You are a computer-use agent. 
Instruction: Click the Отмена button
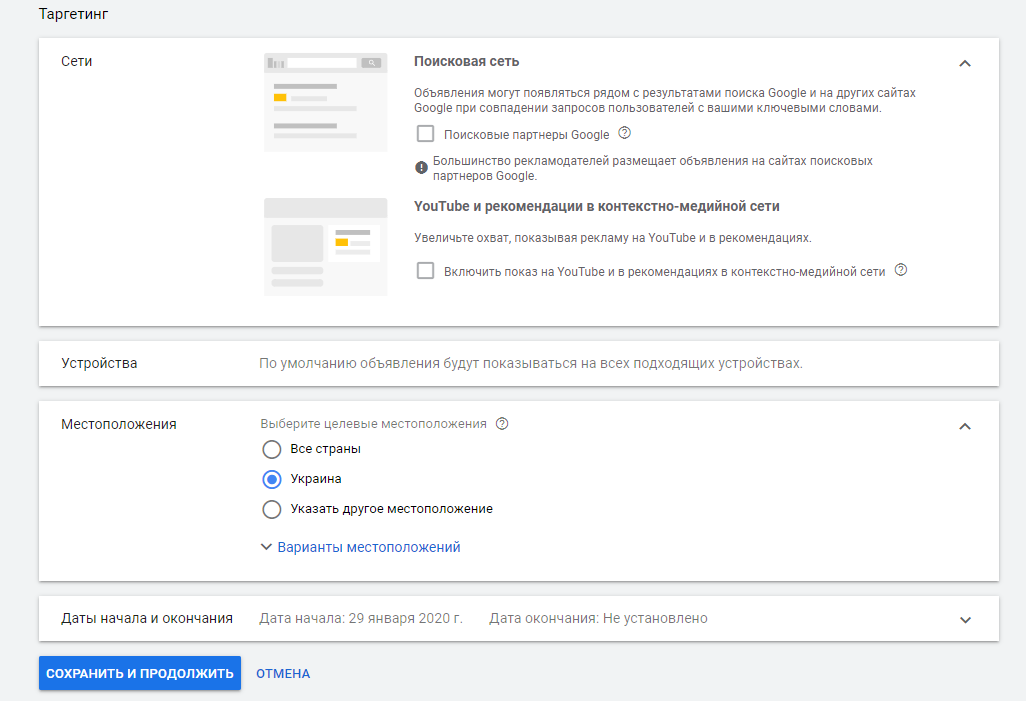point(283,674)
